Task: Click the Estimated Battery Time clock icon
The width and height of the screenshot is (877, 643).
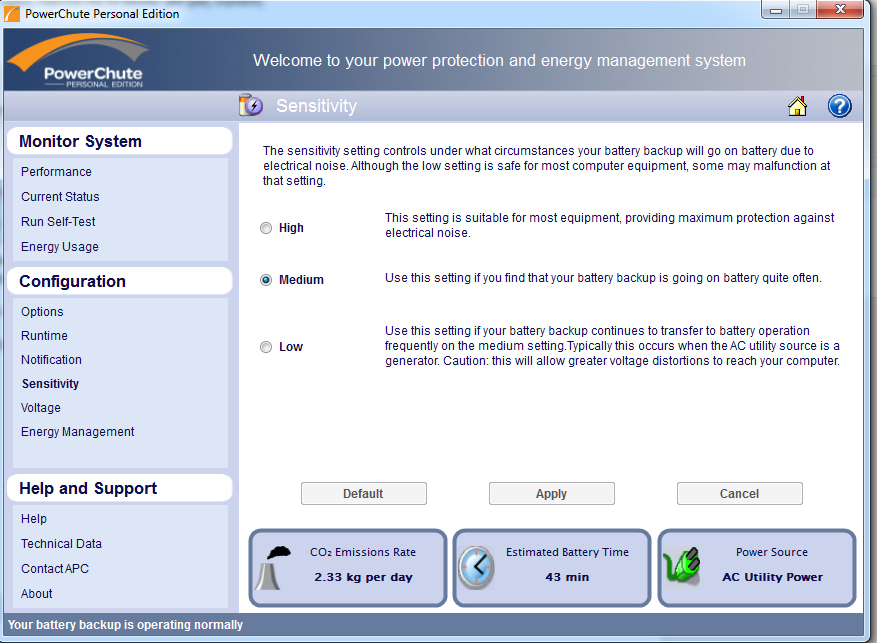Action: click(477, 568)
